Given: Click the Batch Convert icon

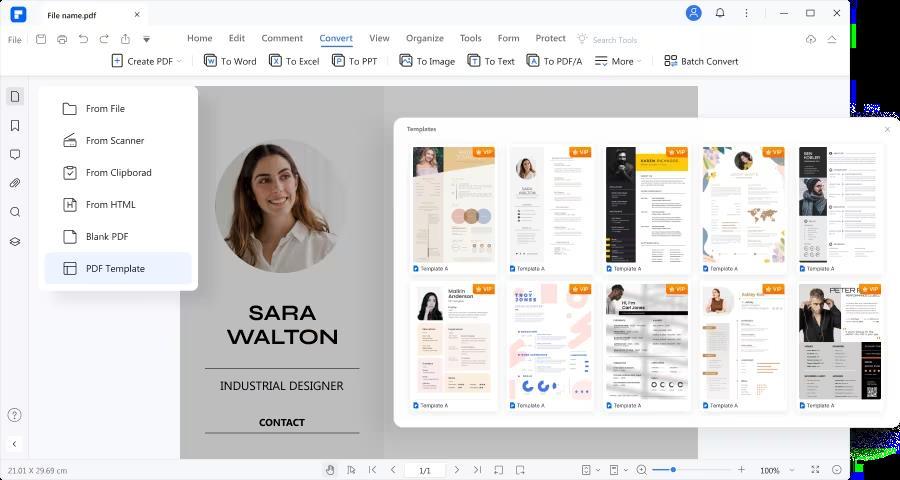Looking at the screenshot, I should coord(670,61).
